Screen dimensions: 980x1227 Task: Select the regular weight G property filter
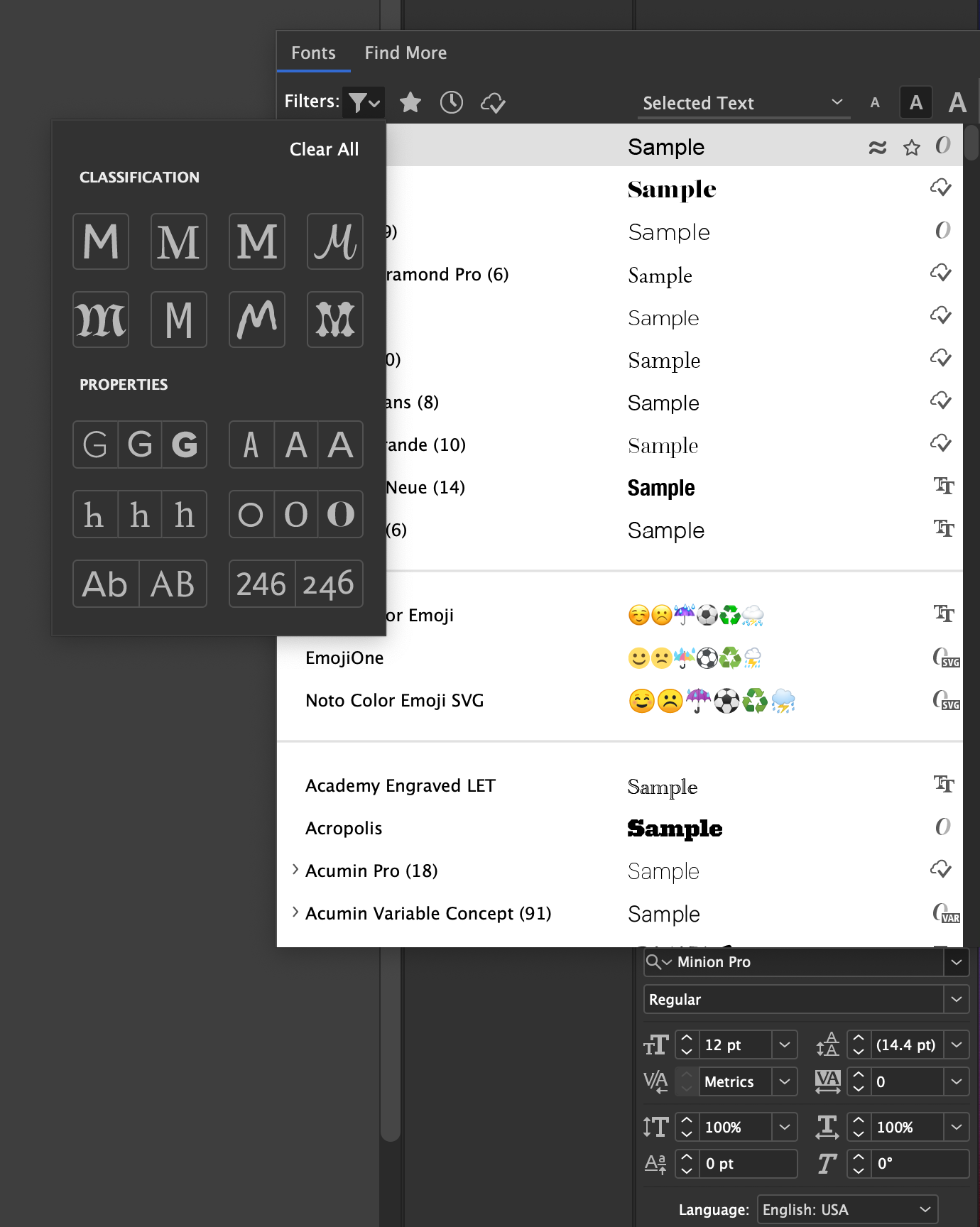click(x=140, y=445)
